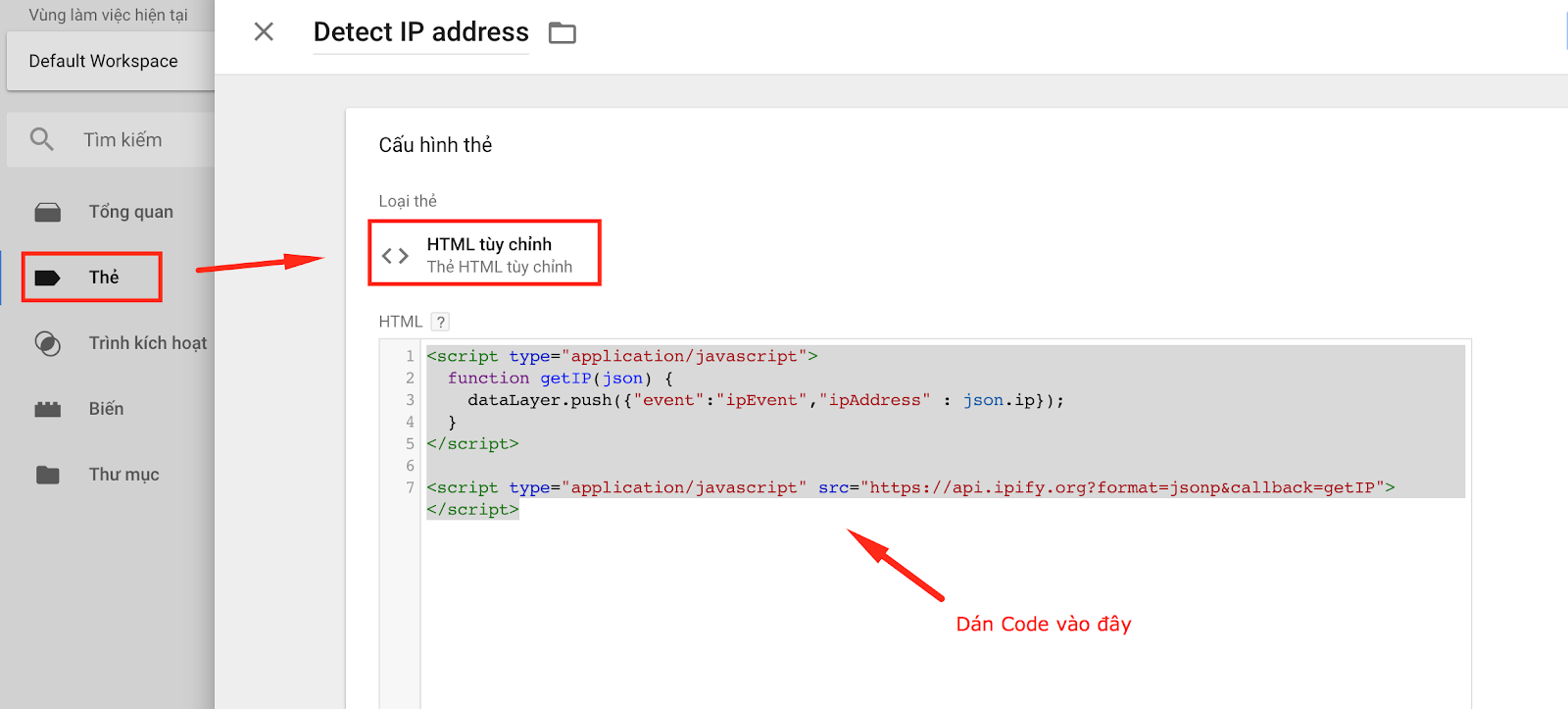Screen dimensions: 1568x709
Task: Click the code brackets tag type icon
Action: pyautogui.click(x=395, y=256)
